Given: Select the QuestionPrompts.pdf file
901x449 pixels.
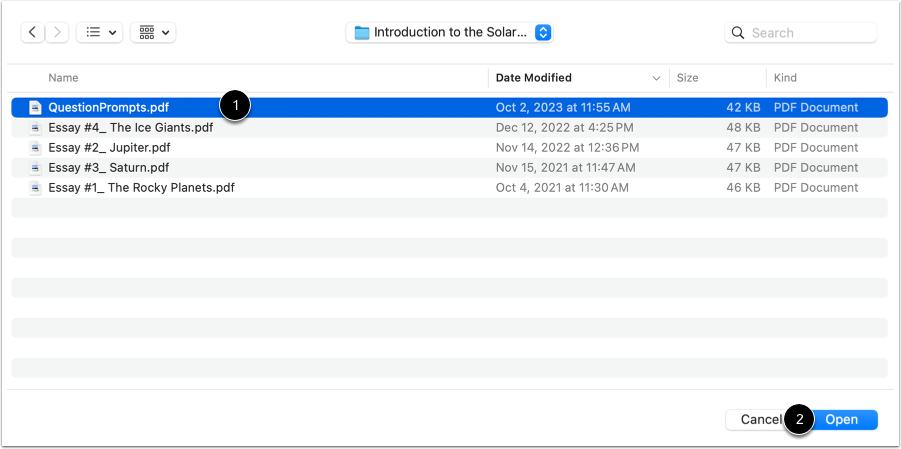Looking at the screenshot, I should tap(449, 108).
